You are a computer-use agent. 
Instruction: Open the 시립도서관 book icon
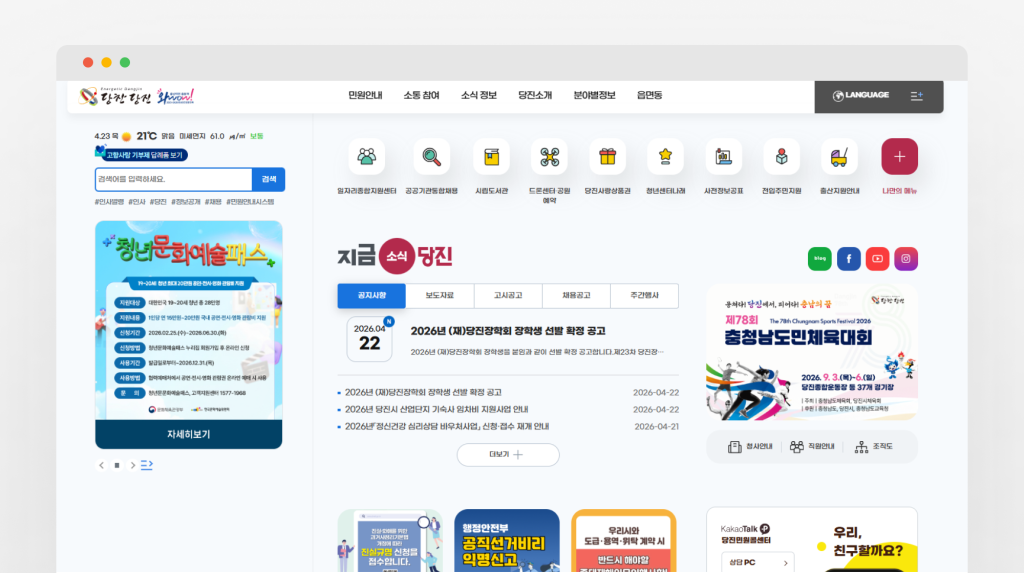(x=491, y=157)
